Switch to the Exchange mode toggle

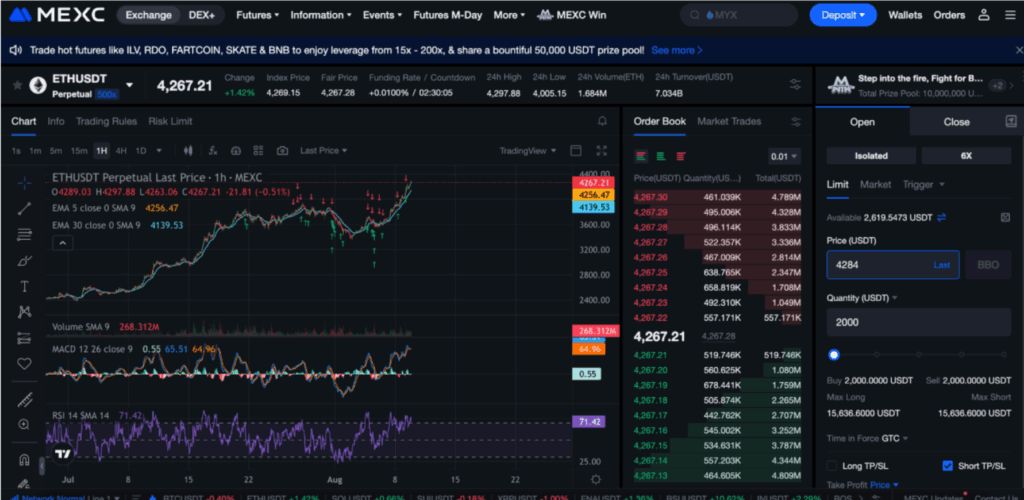pyautogui.click(x=148, y=15)
